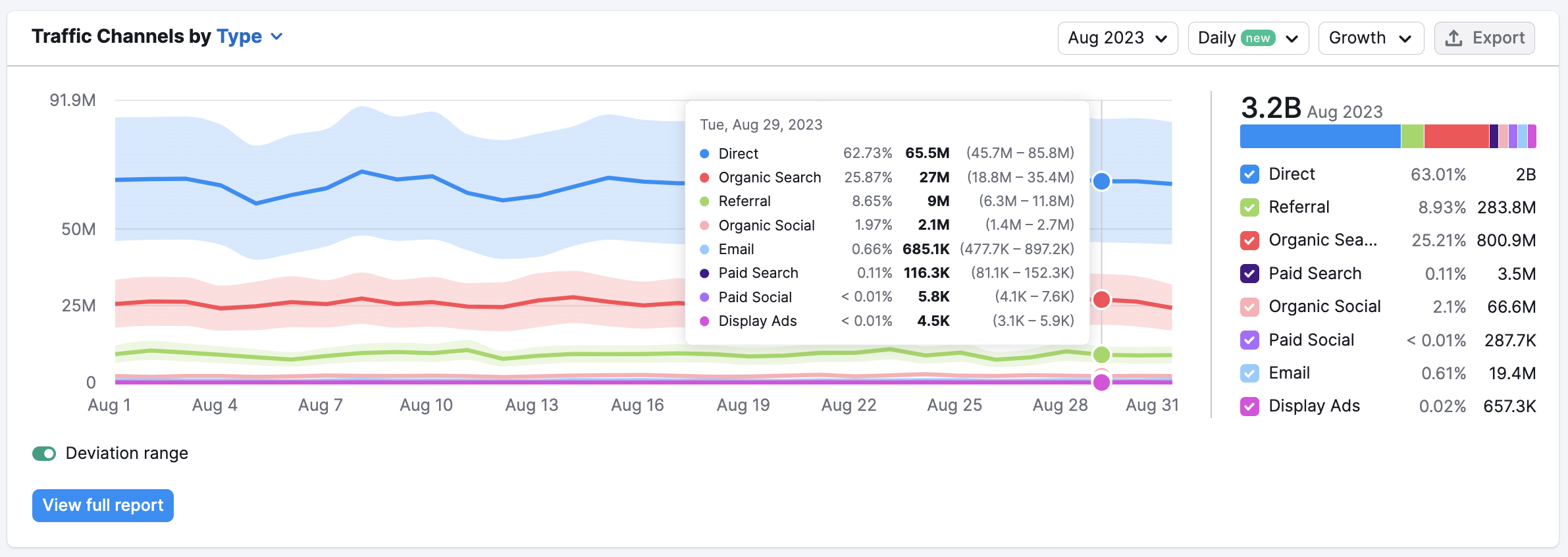Image resolution: width=1568 pixels, height=557 pixels.
Task: Expand the Daily granularity dropdown
Action: pyautogui.click(x=1247, y=38)
